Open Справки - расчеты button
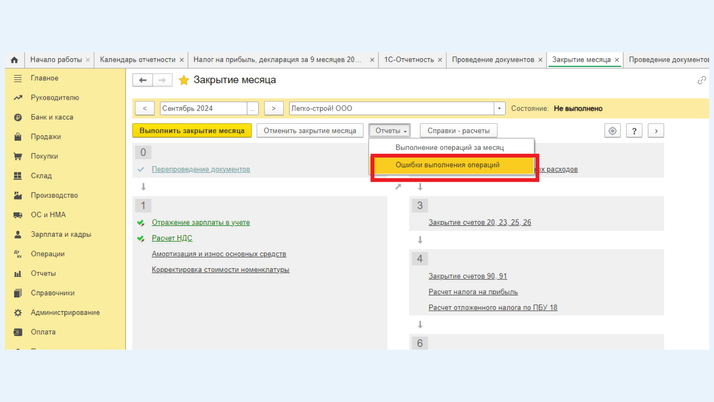This screenshot has height=402, width=714. [x=459, y=131]
